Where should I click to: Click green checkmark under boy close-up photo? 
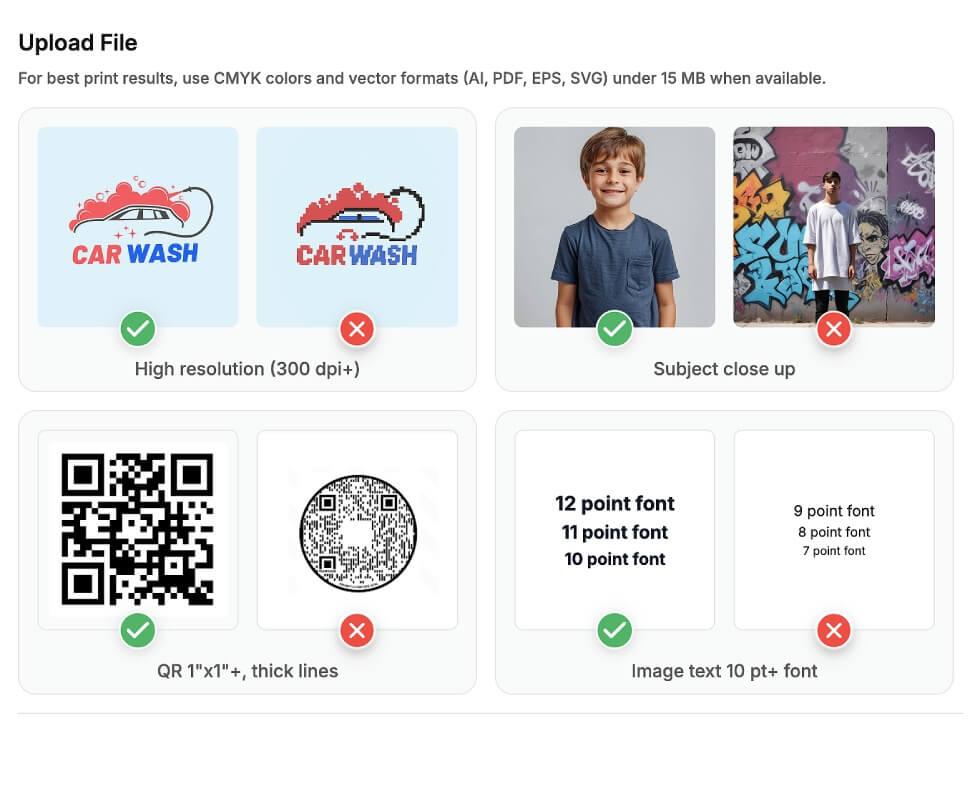(x=615, y=328)
